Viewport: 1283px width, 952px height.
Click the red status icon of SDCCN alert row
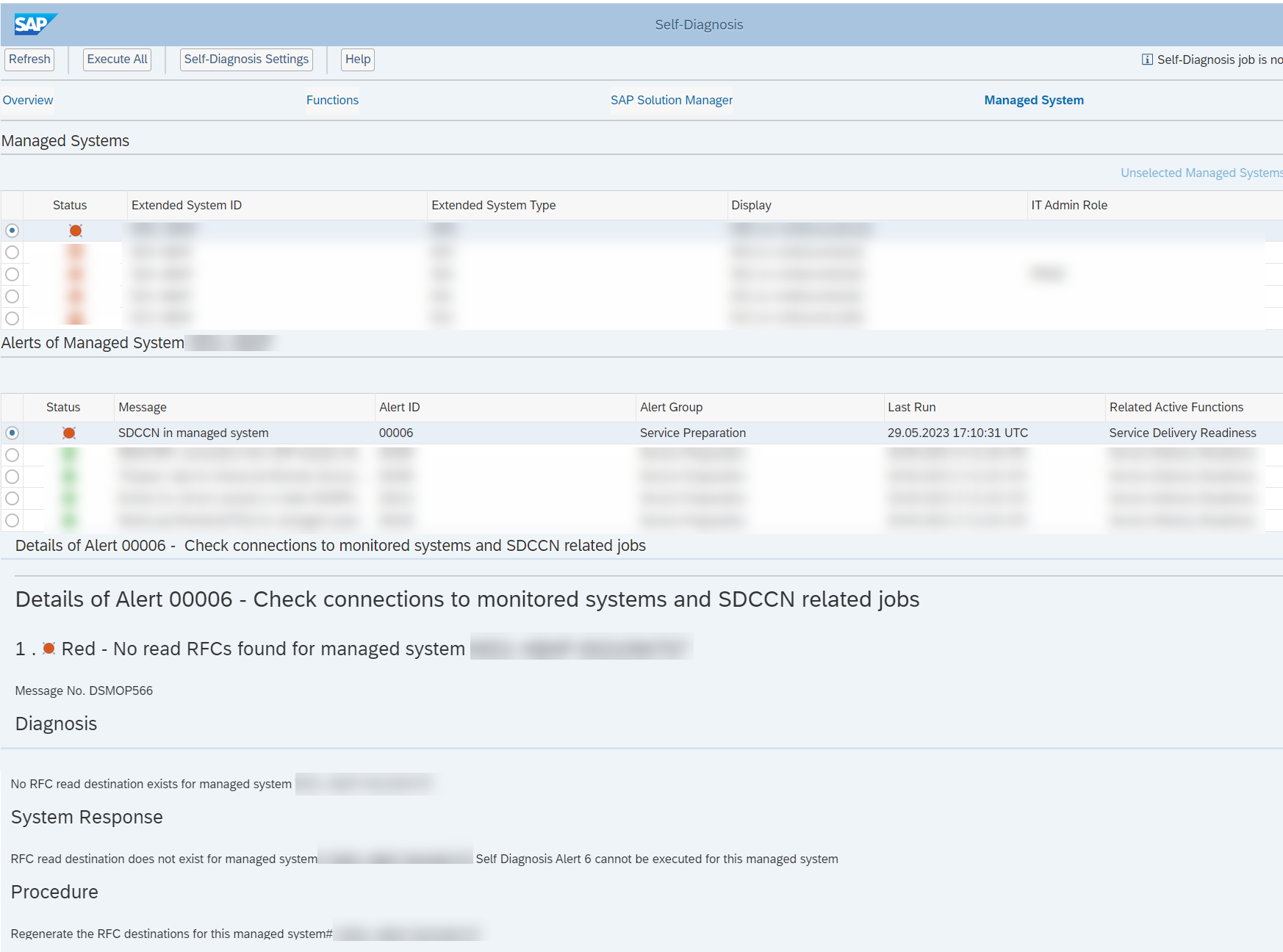click(69, 433)
